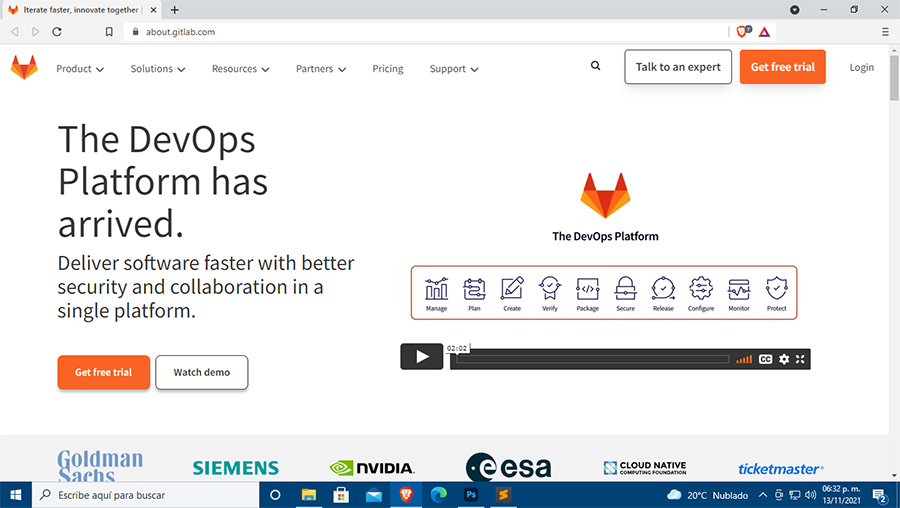Click the Protect shield icon
The width and height of the screenshot is (900, 508).
coord(777,288)
